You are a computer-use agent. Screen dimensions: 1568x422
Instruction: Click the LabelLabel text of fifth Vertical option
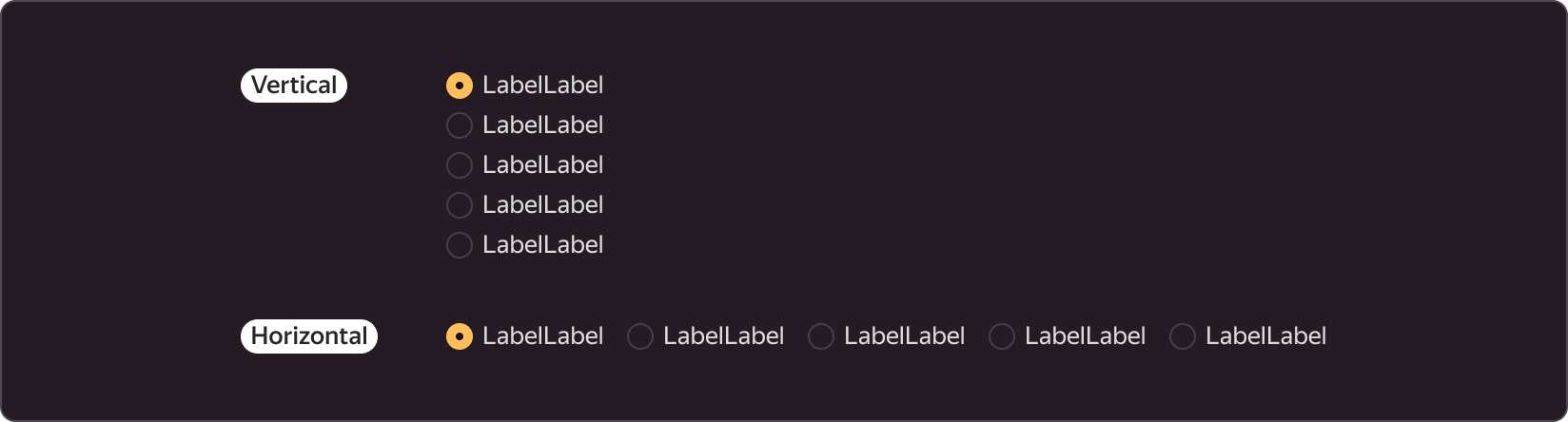click(543, 245)
